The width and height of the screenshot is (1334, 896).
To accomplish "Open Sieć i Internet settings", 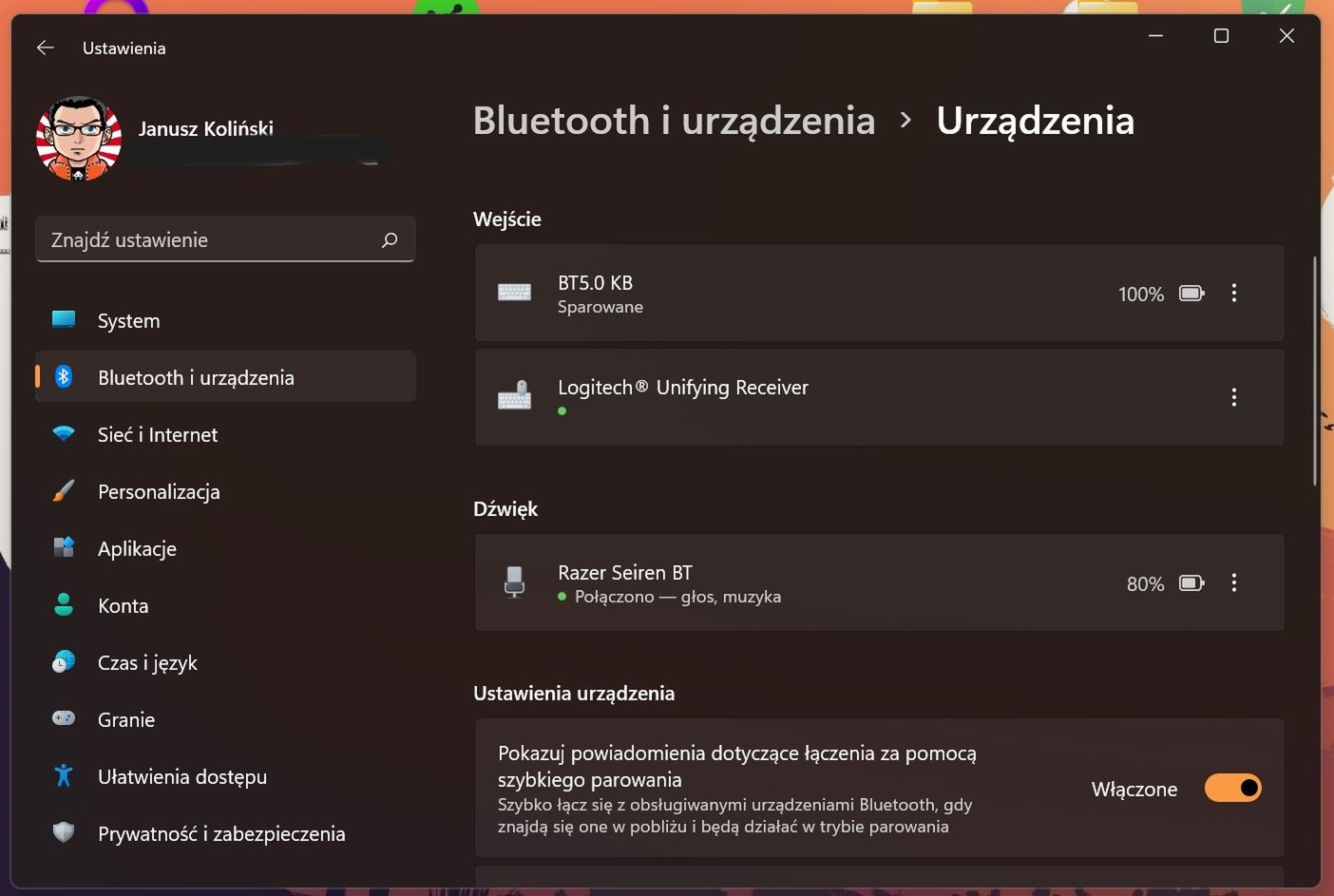I will click(225, 434).
